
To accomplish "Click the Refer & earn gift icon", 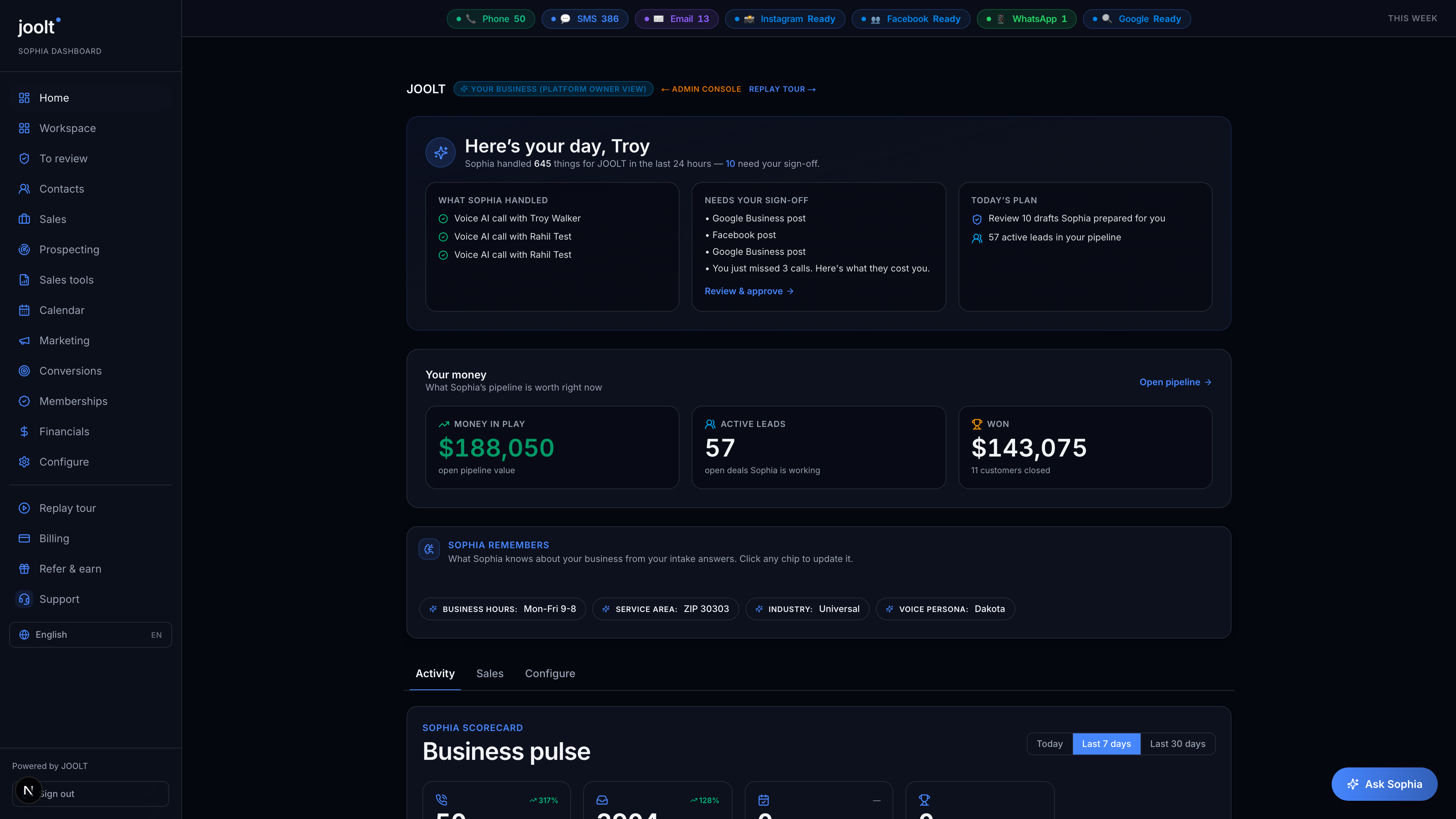I will (x=24, y=569).
